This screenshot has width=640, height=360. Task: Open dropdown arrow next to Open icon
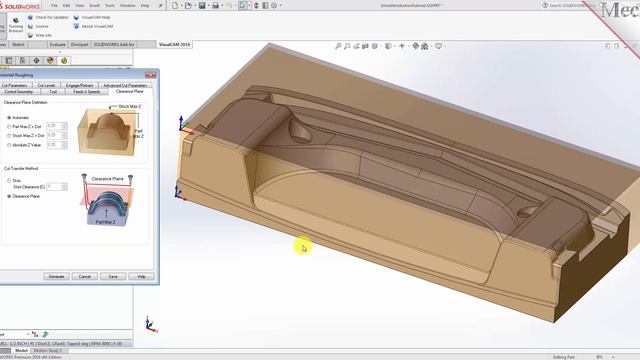point(194,6)
